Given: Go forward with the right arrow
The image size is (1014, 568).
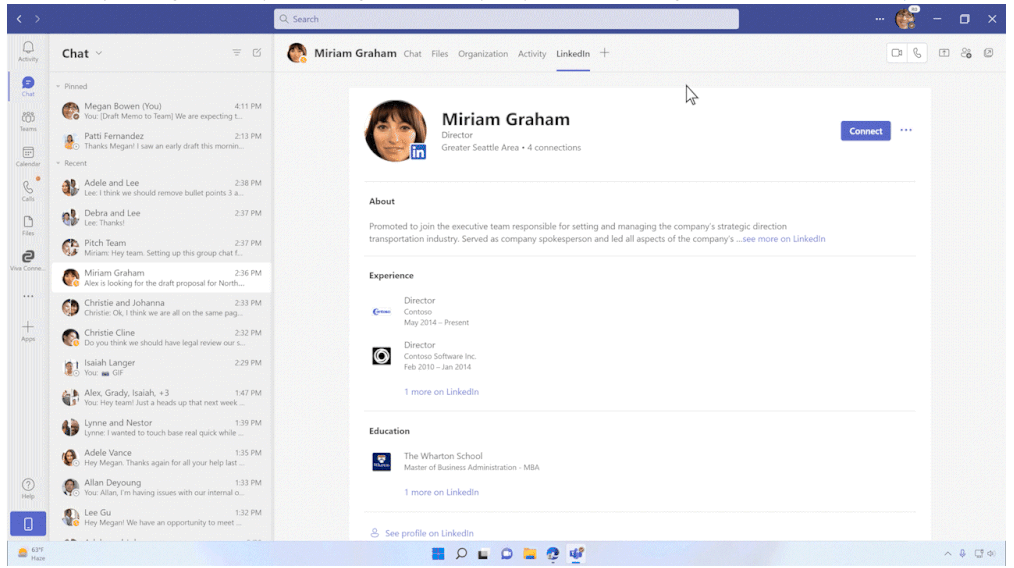Looking at the screenshot, I should pos(38,19).
